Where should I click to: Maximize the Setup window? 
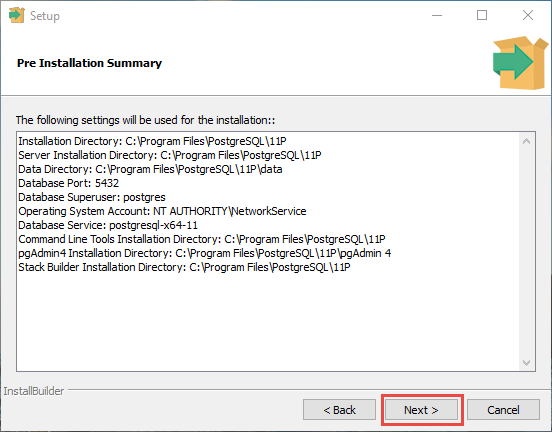(x=482, y=15)
